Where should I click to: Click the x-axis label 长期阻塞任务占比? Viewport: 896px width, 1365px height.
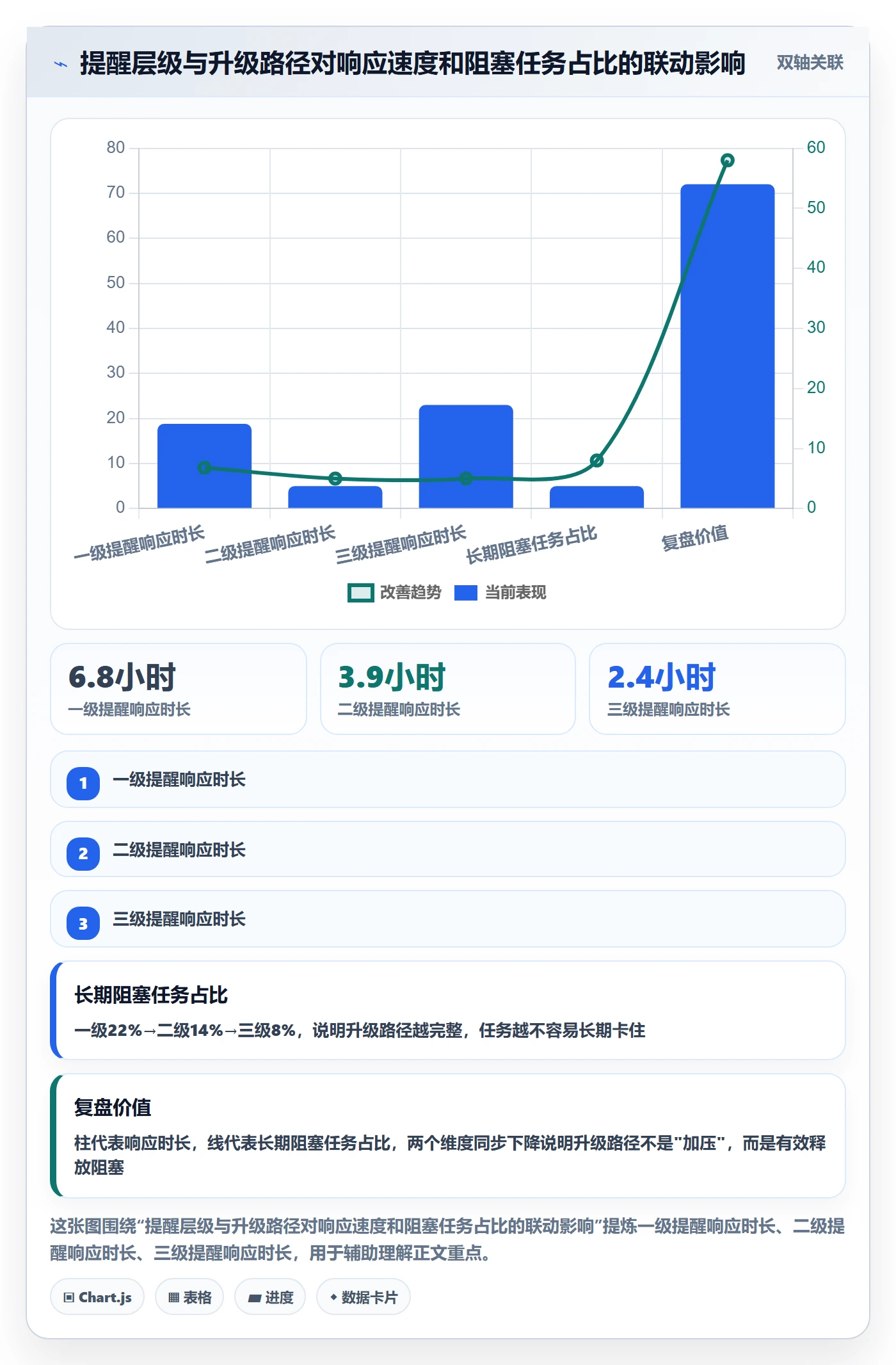[x=532, y=545]
